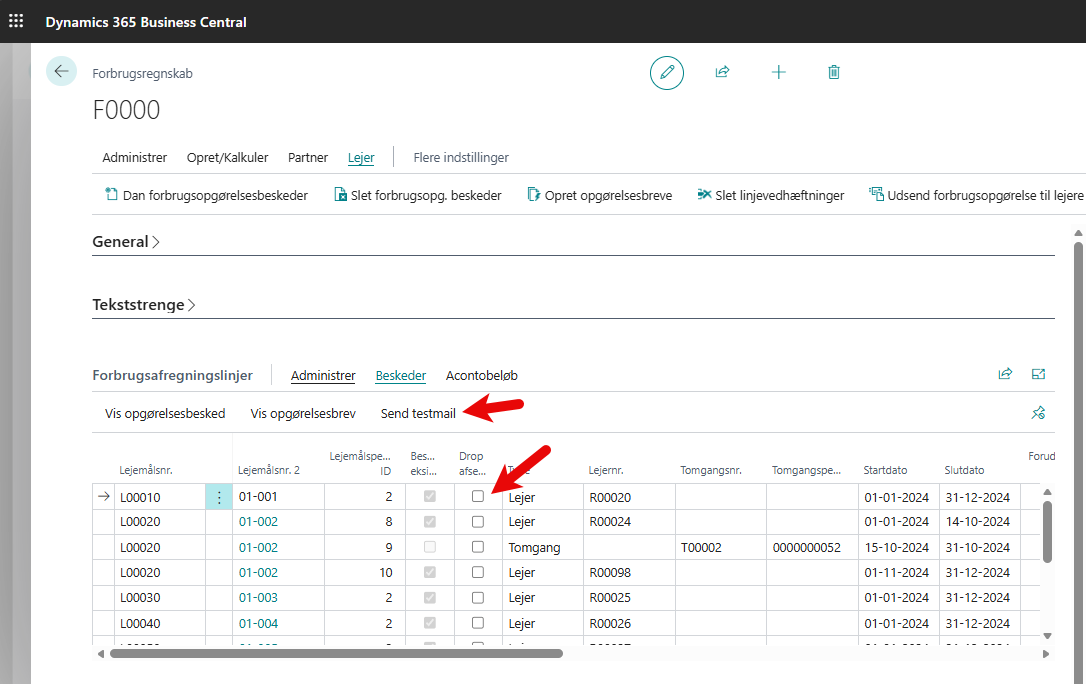Click the plus icon to create new
1086x684 pixels.
[x=778, y=73]
